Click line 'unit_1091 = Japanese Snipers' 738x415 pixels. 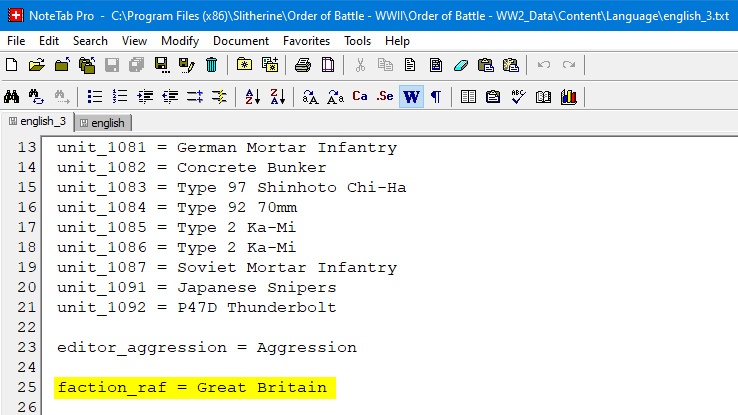click(197, 287)
